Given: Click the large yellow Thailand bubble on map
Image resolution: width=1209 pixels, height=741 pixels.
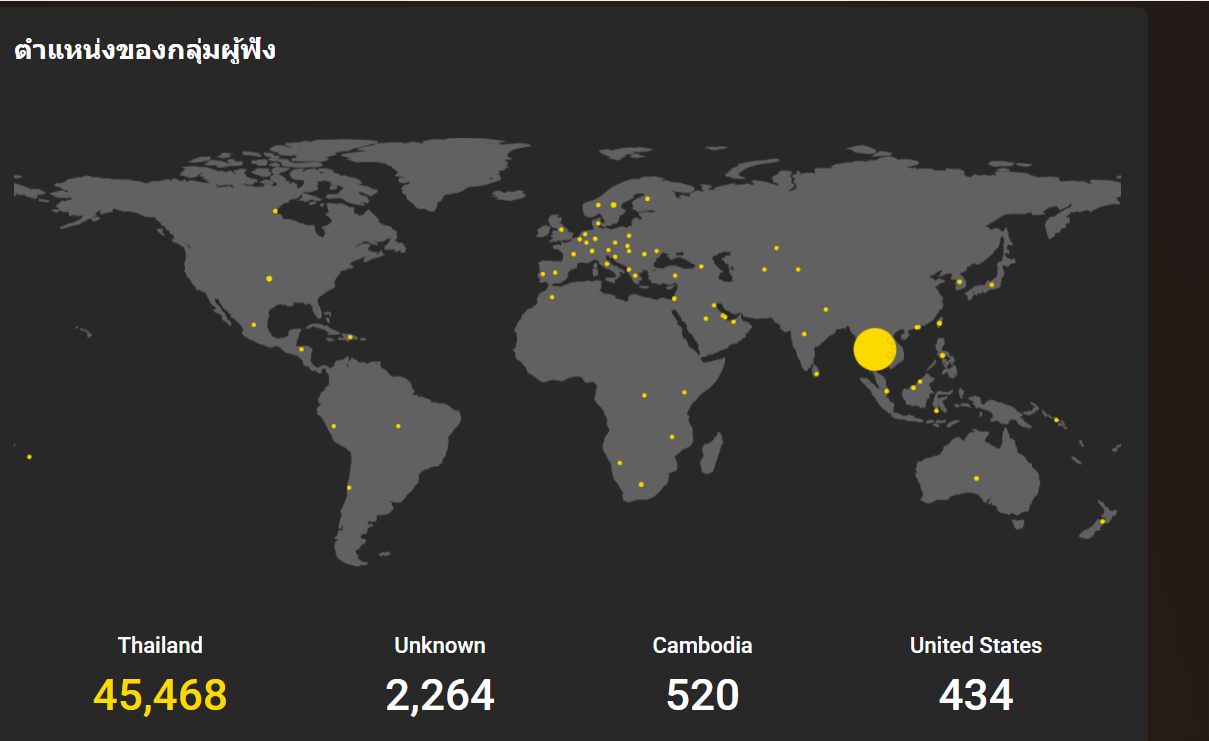Looking at the screenshot, I should [x=874, y=349].
